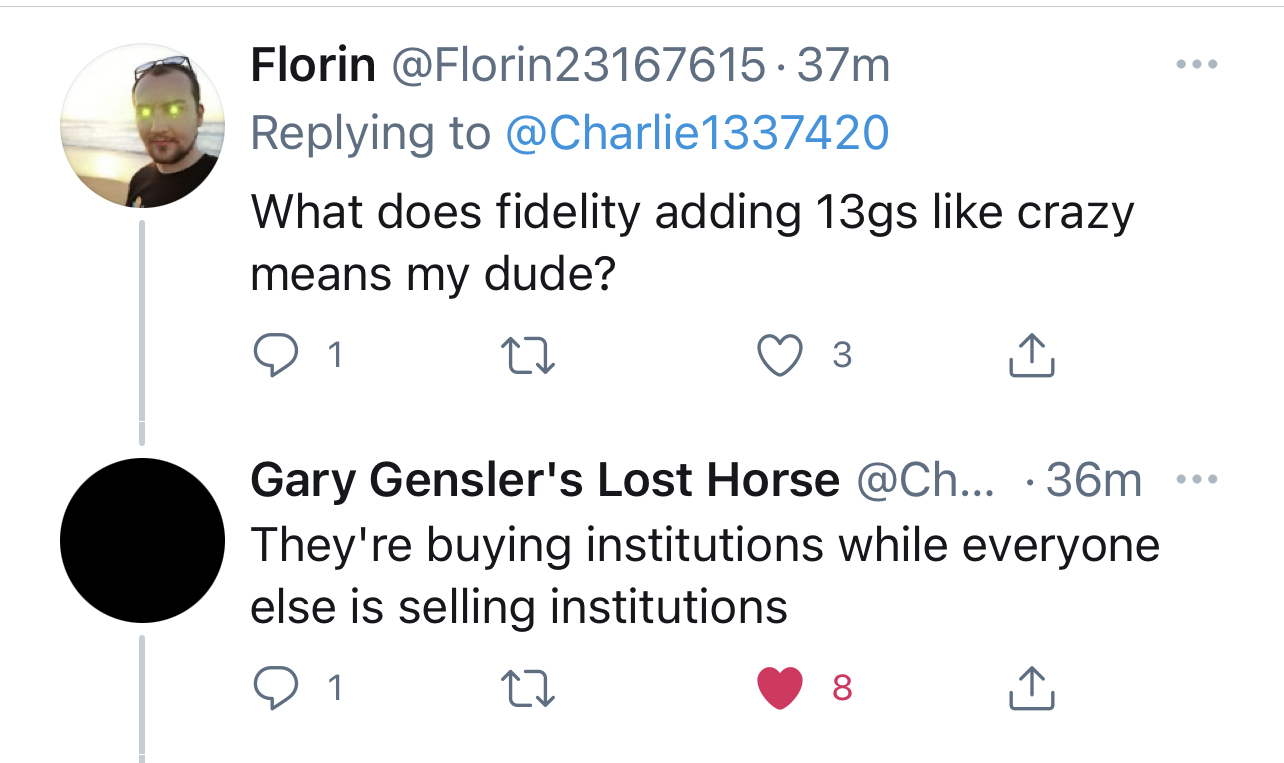
Task: Share Gary Gensler's Lost Horse tweet
Action: (x=1032, y=688)
